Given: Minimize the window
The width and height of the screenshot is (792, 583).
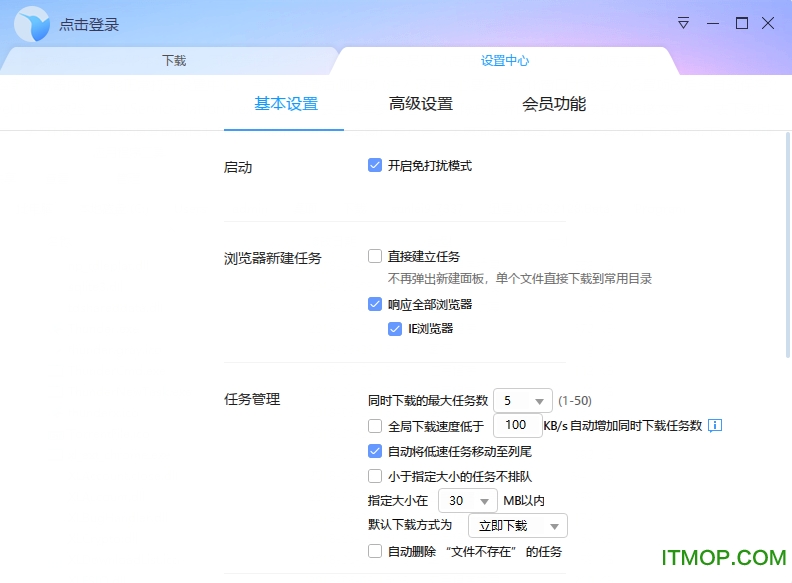Looking at the screenshot, I should [x=713, y=23].
